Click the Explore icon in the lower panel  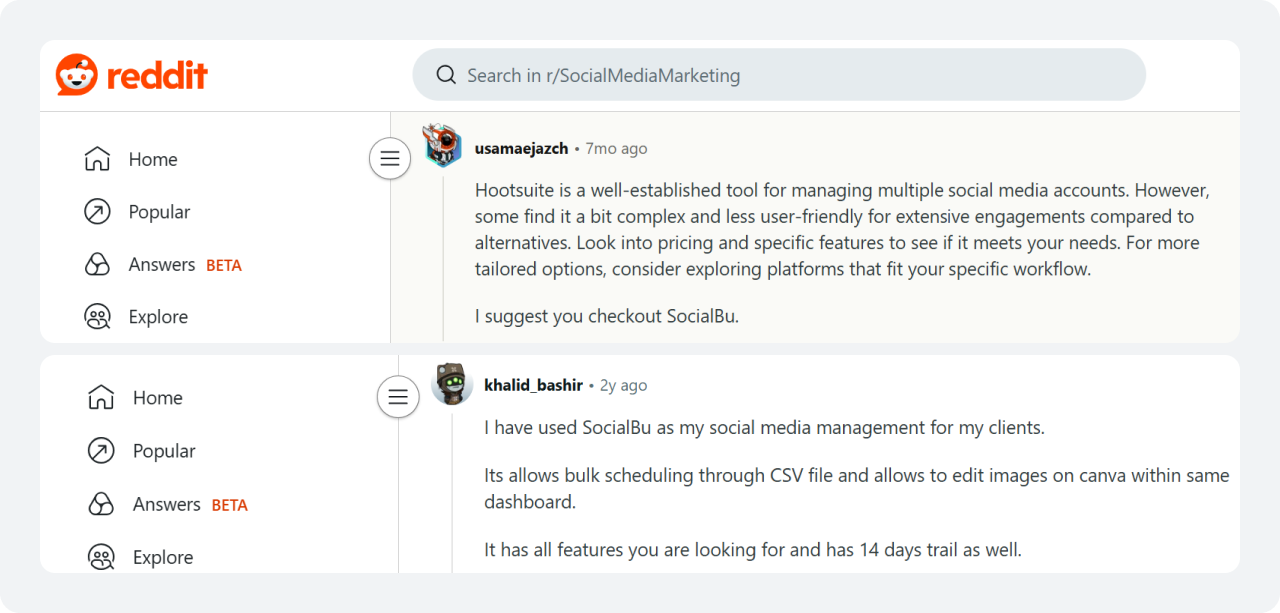coord(101,557)
